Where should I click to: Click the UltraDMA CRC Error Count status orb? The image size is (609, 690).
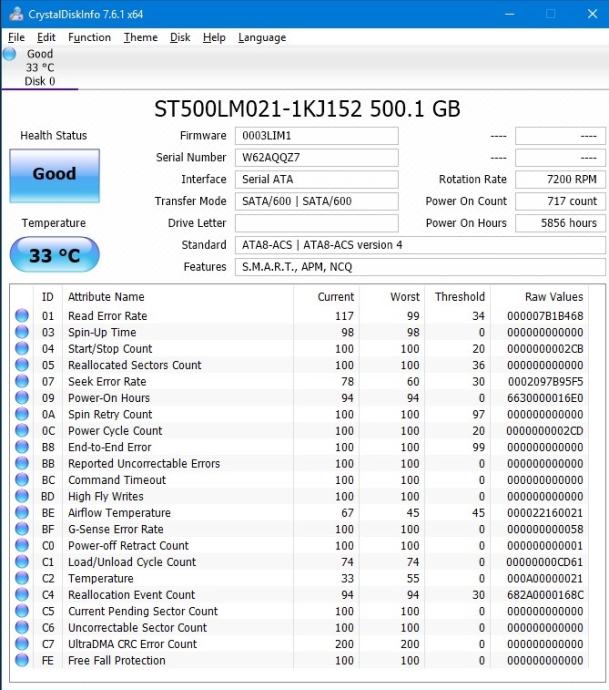tap(22, 643)
